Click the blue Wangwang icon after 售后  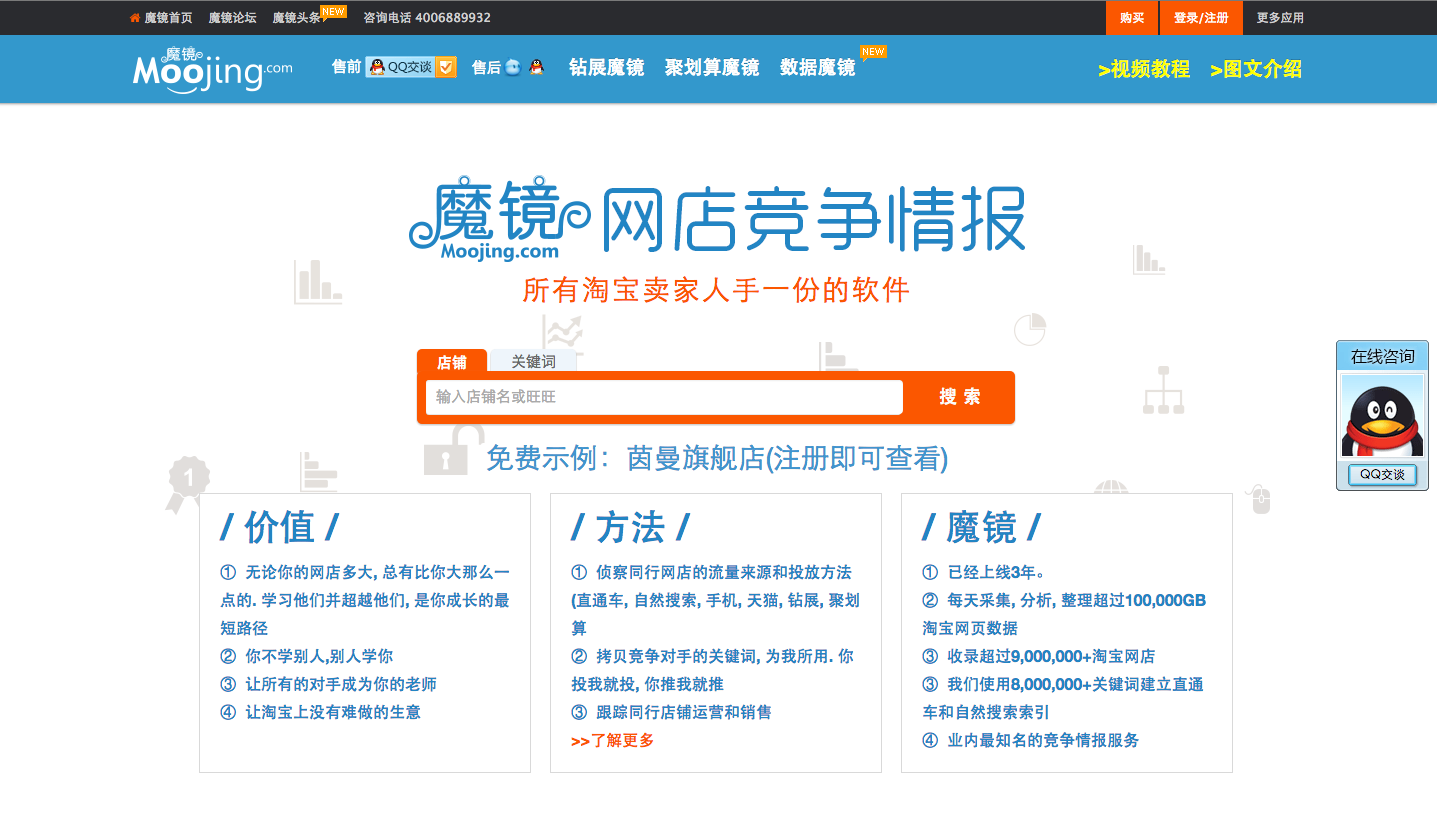(x=513, y=68)
